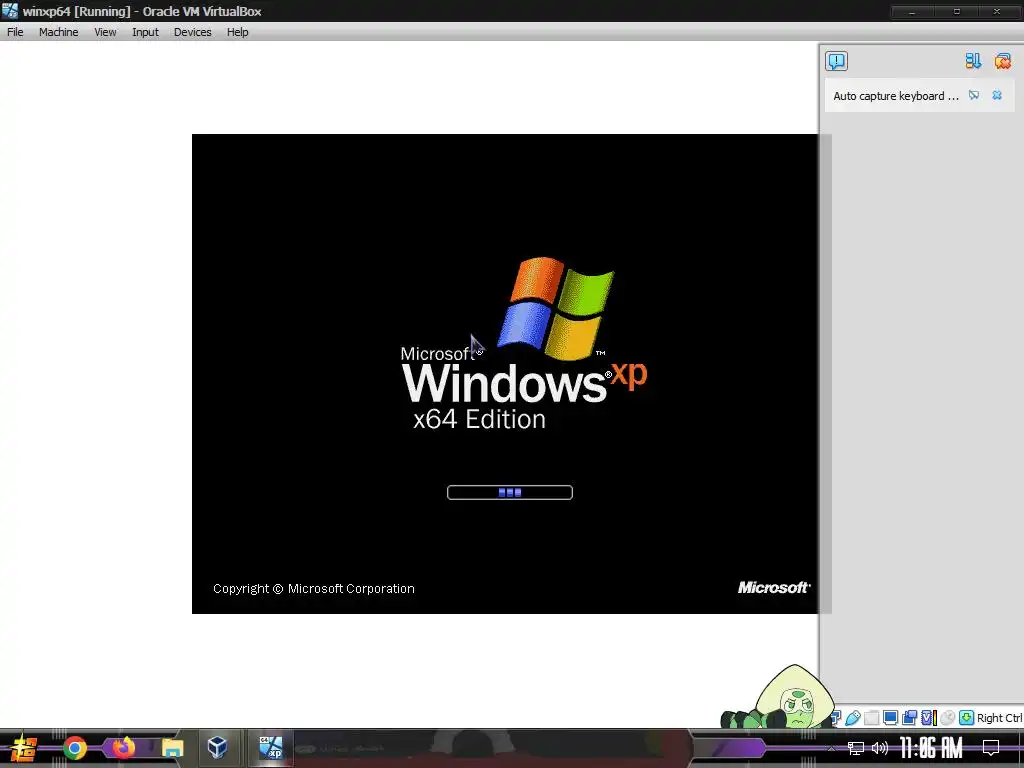Click the don't-show-again icon on keyboard notification
Viewport: 1024px width, 768px height.
974,95
